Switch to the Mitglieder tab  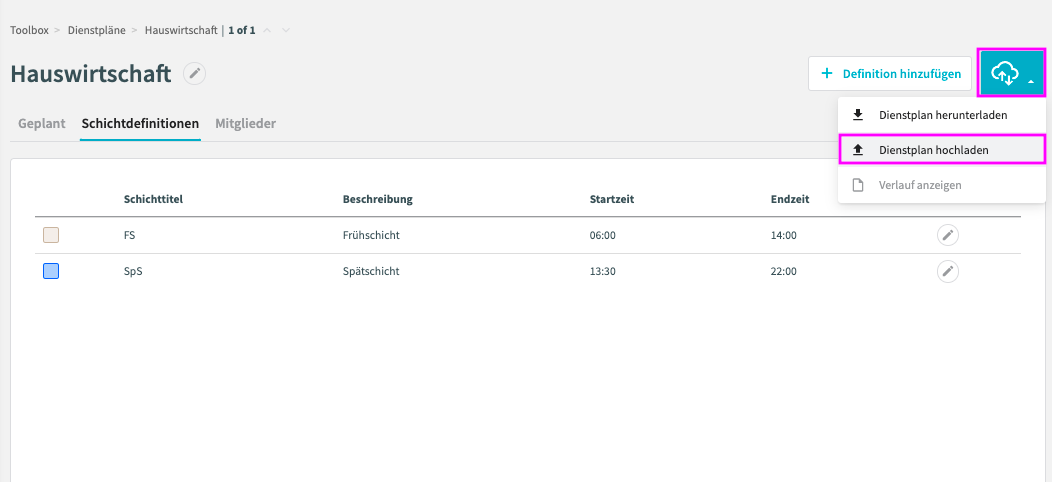[246, 124]
